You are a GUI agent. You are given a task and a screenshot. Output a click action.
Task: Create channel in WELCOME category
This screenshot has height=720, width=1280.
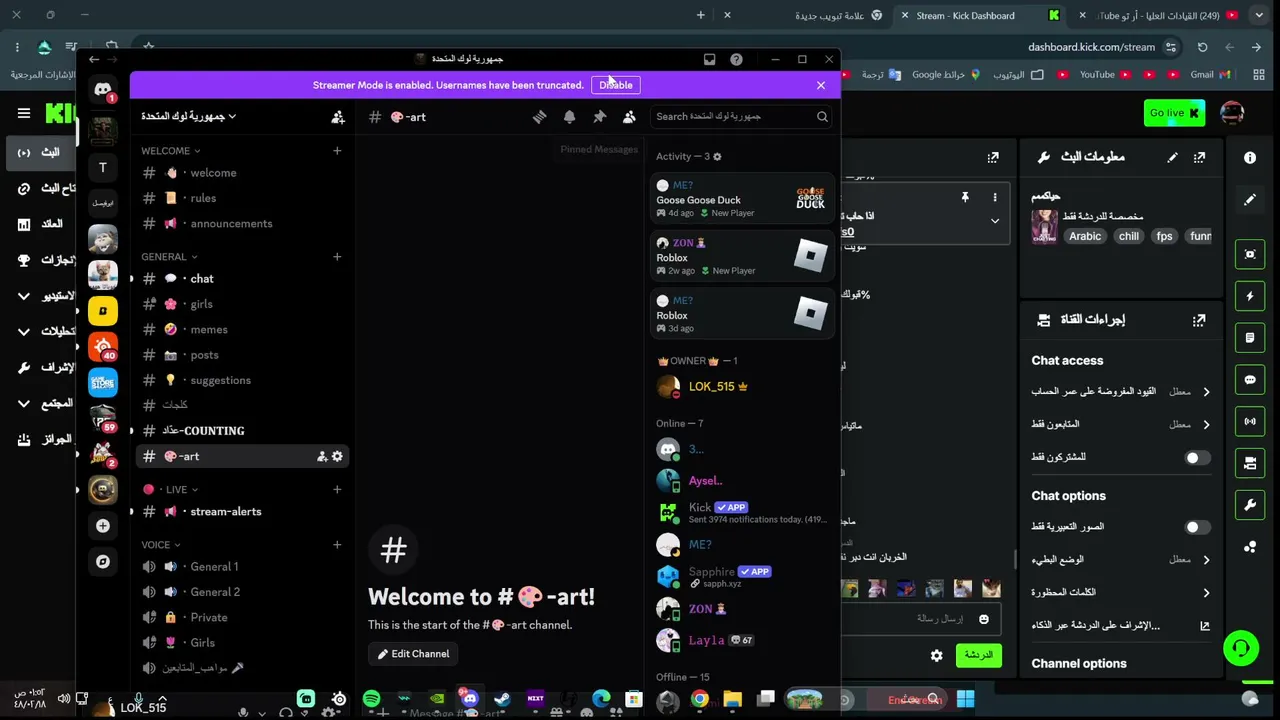337,151
